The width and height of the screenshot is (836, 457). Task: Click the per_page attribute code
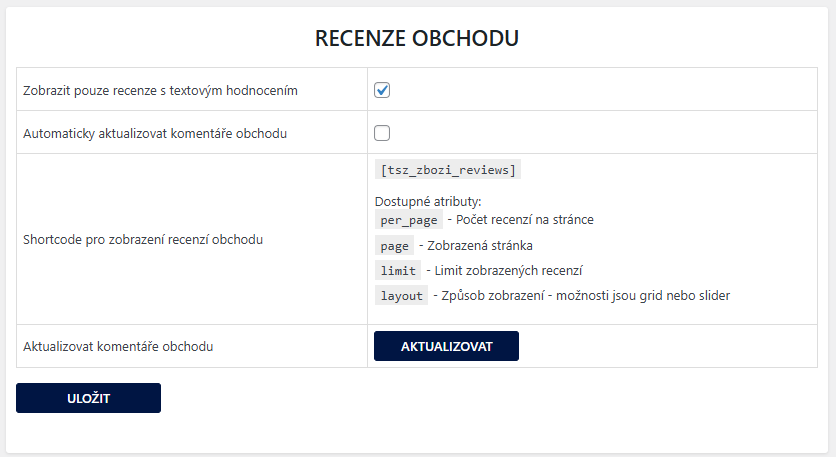(409, 220)
